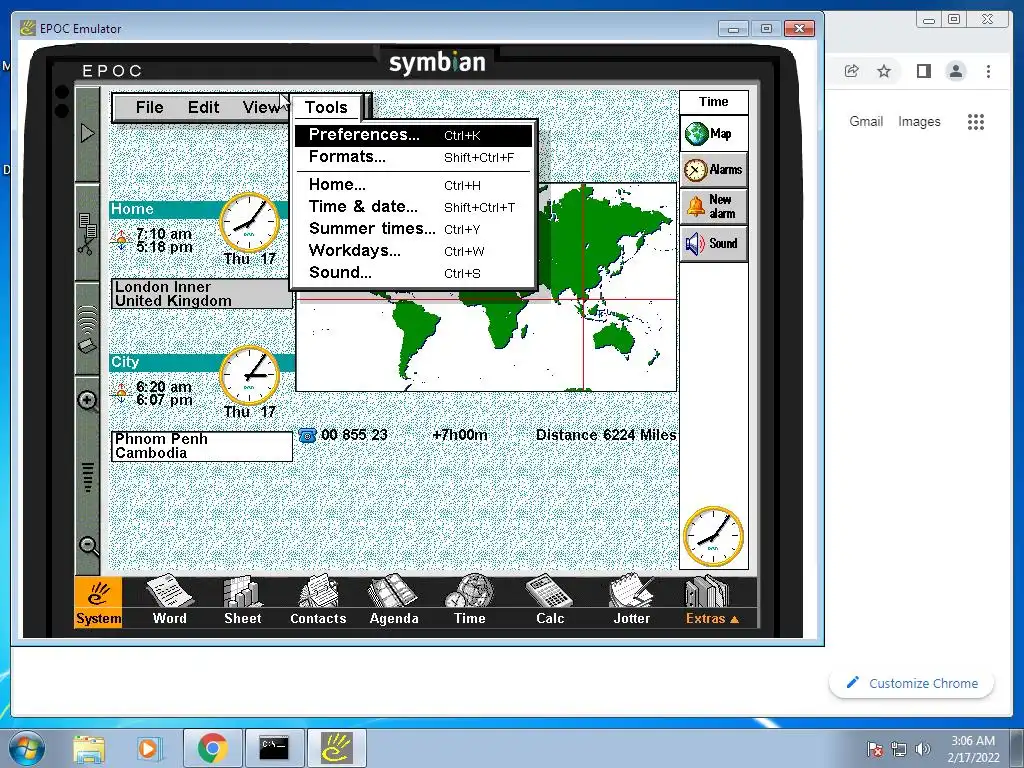Click the zoom out magnifier icon

click(x=88, y=546)
